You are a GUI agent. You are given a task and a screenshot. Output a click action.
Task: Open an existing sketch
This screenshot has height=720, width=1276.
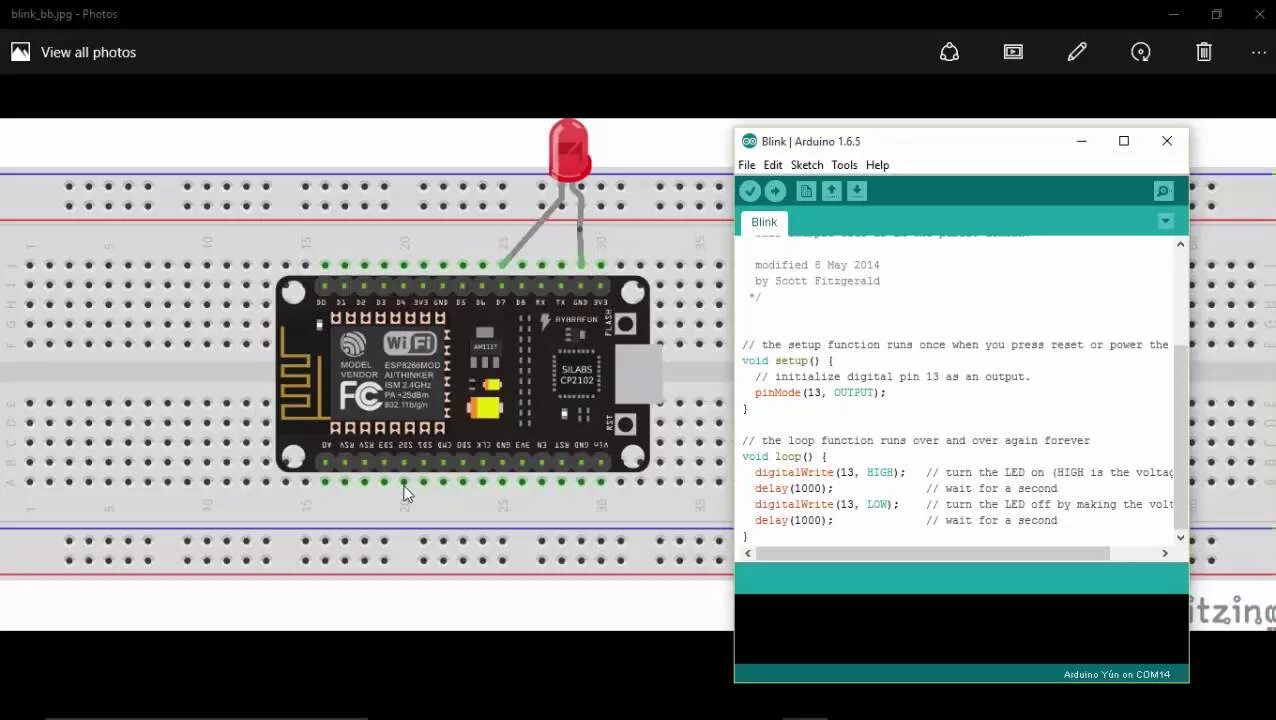point(831,190)
